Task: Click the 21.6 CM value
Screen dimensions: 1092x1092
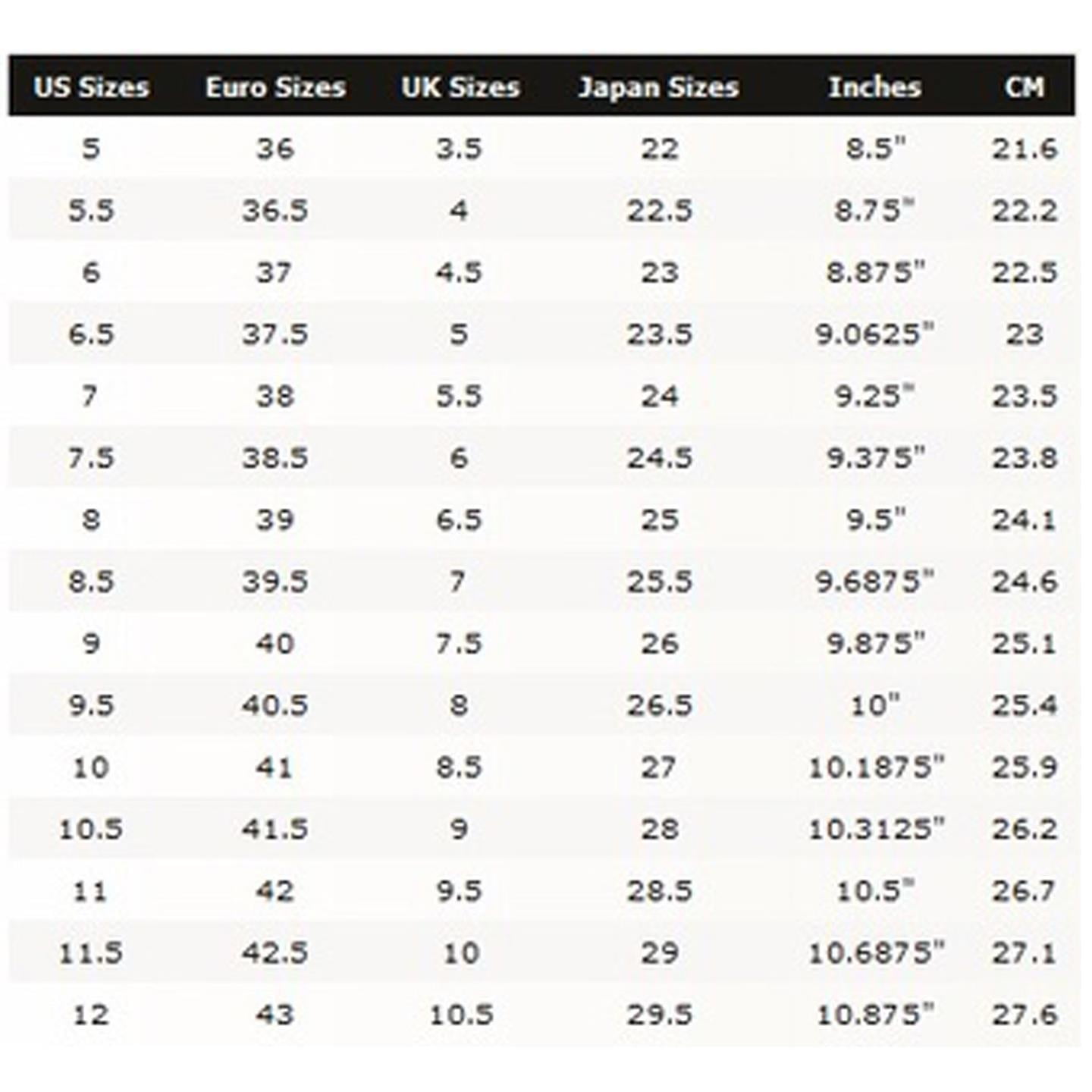Action: tap(1025, 149)
